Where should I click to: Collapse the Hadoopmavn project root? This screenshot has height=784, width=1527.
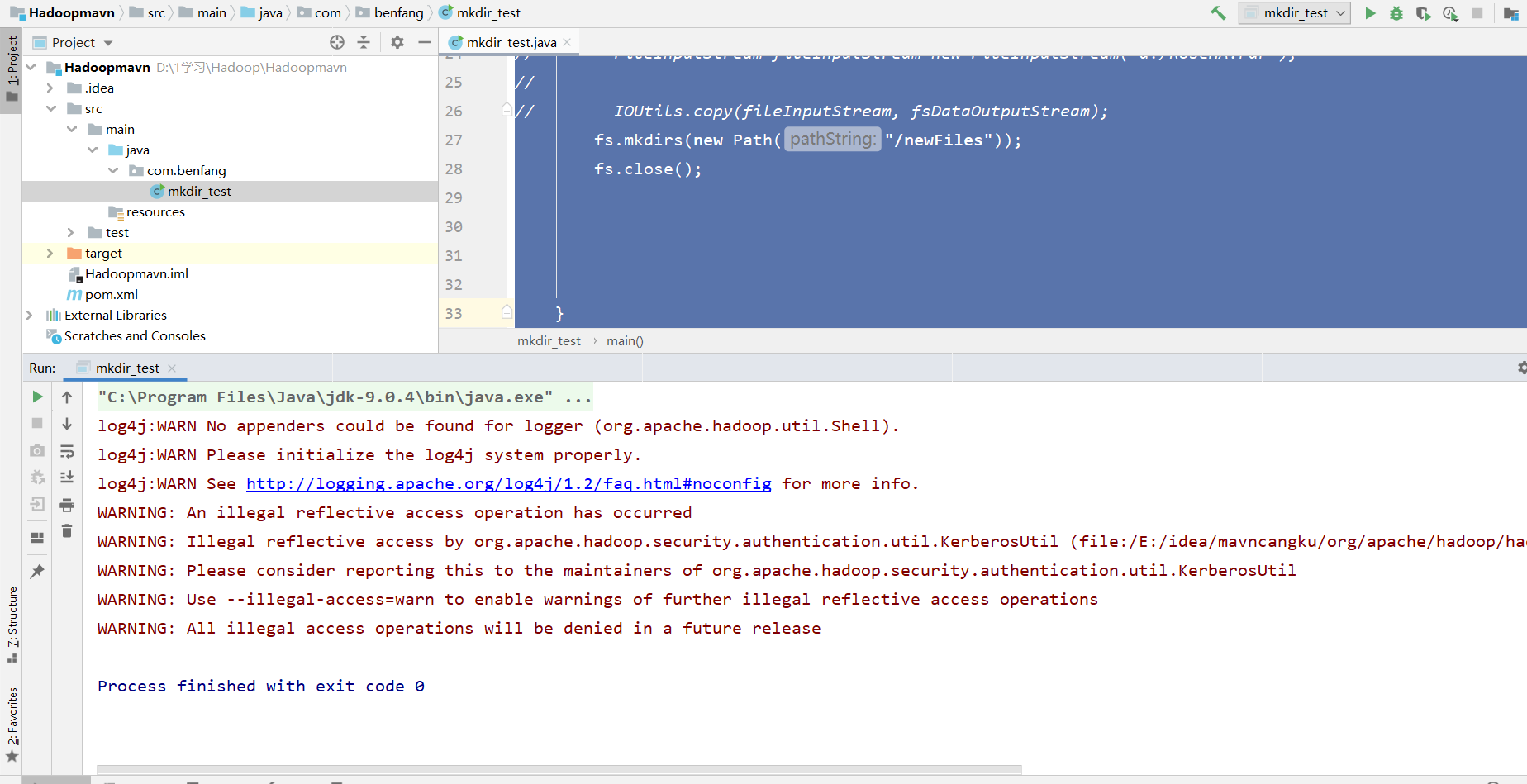click(31, 67)
